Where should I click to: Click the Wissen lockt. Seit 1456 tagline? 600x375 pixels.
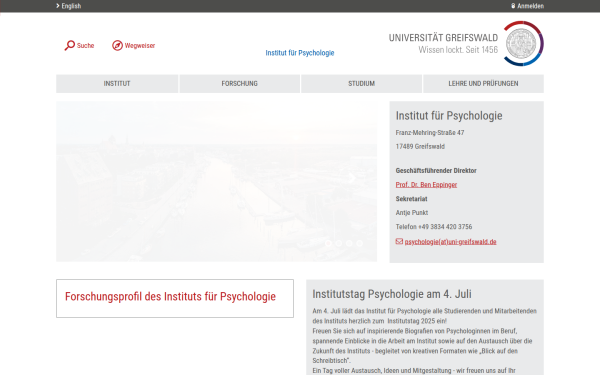[x=458, y=50]
